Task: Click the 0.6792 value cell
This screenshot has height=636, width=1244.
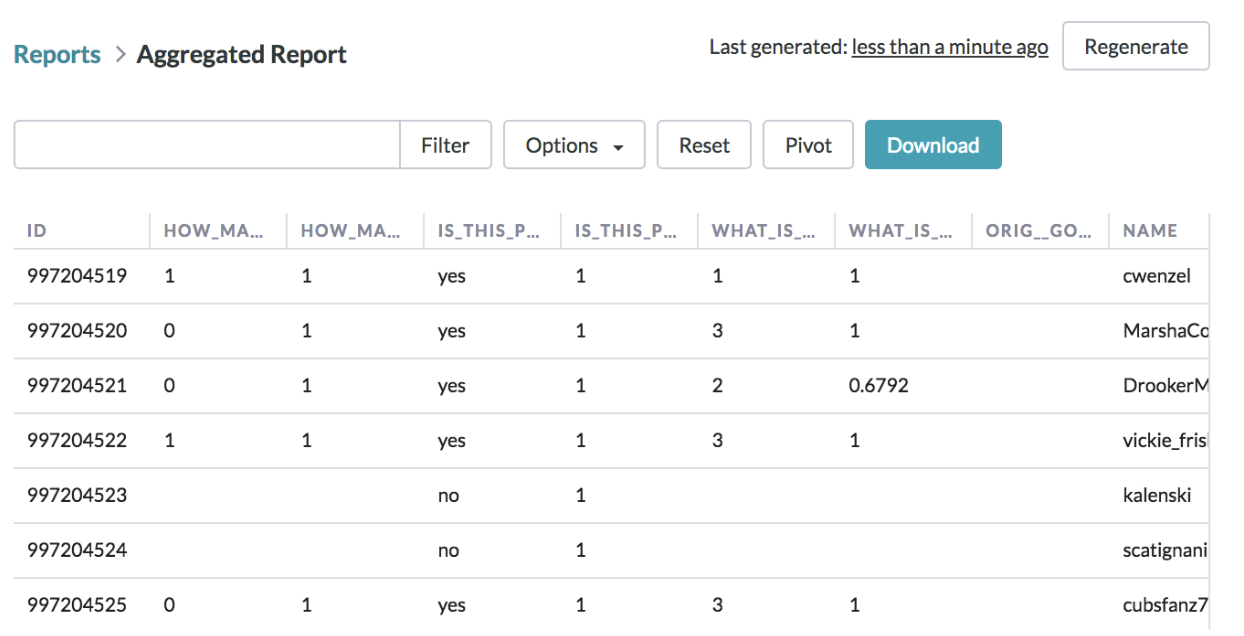Action: pos(879,385)
